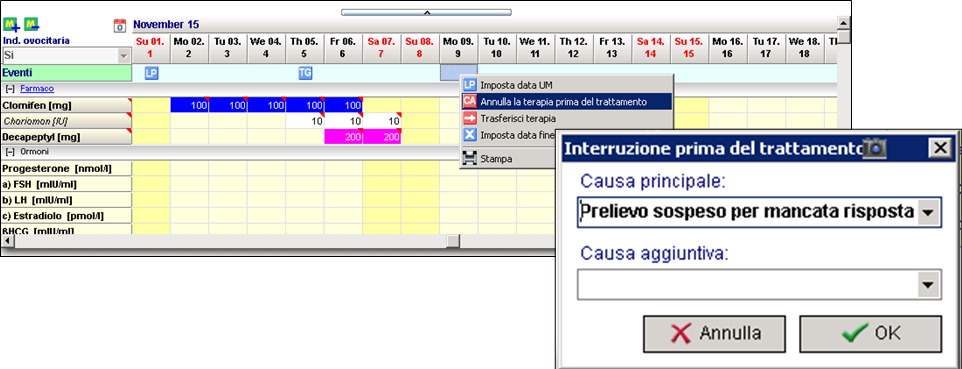Select the Stampa print entry
The height and width of the screenshot is (369, 962).
point(496,158)
